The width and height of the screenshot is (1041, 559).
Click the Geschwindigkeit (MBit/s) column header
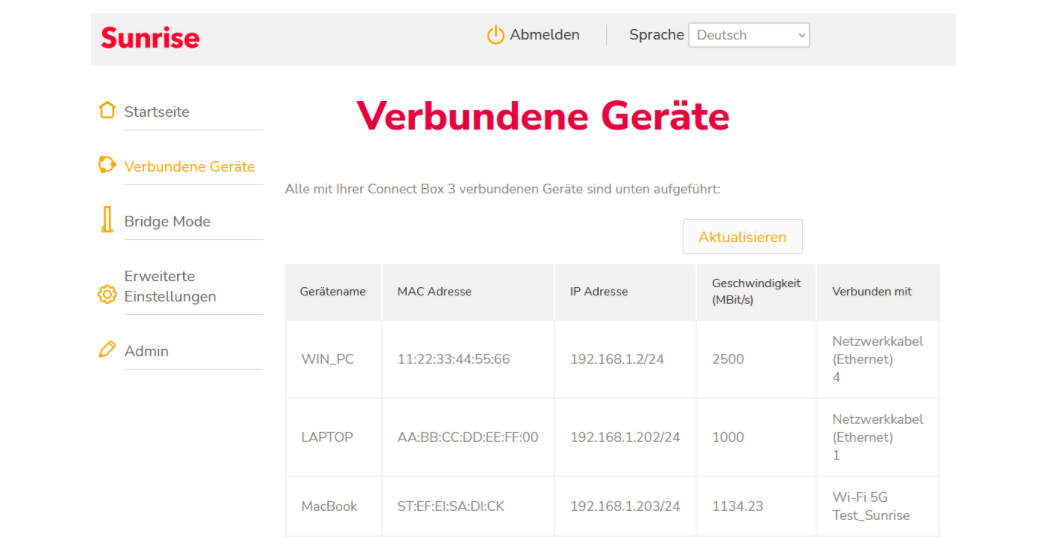[x=756, y=292]
